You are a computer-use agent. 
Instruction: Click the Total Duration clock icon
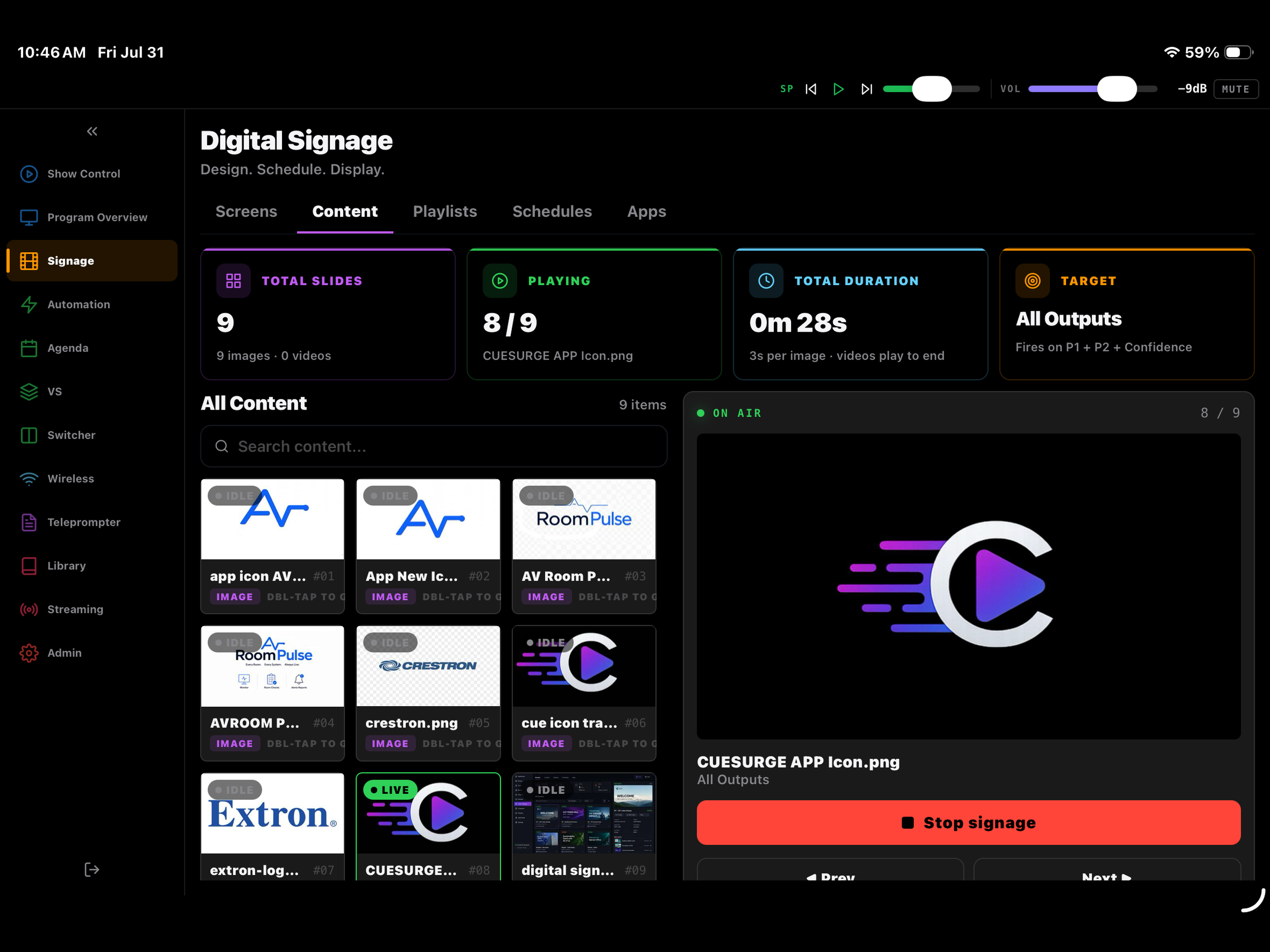pyautogui.click(x=767, y=281)
